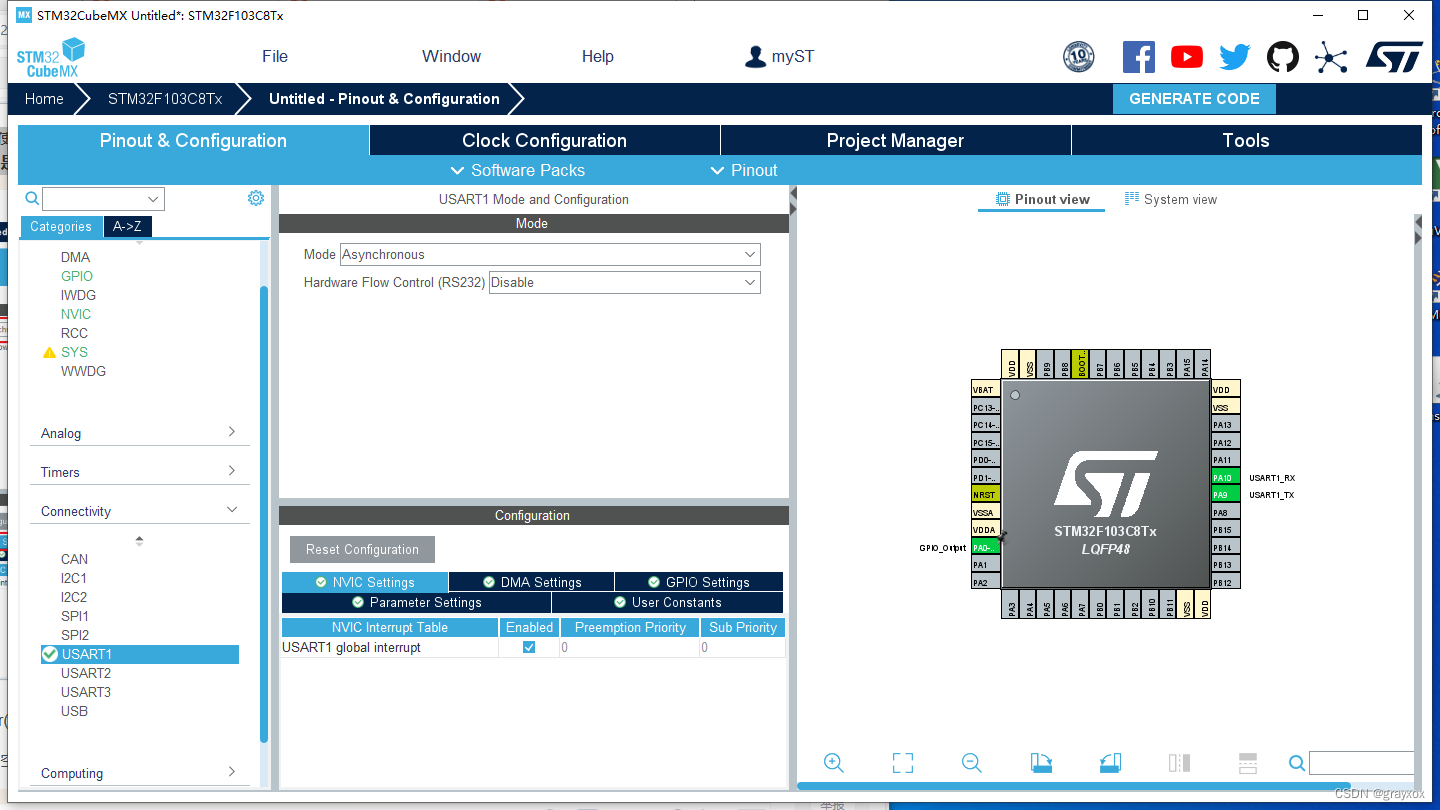Open the Window menu
This screenshot has width=1440, height=810.
coord(451,57)
